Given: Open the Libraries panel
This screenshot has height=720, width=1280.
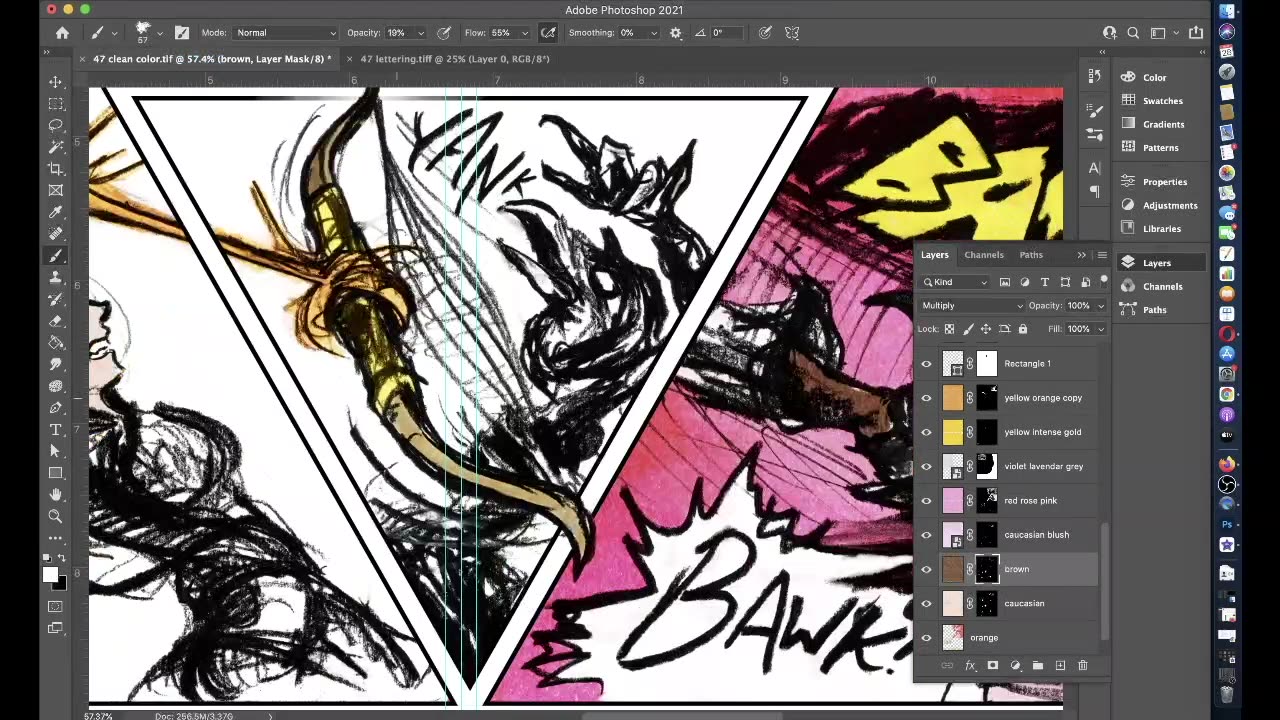Looking at the screenshot, I should point(1162,229).
